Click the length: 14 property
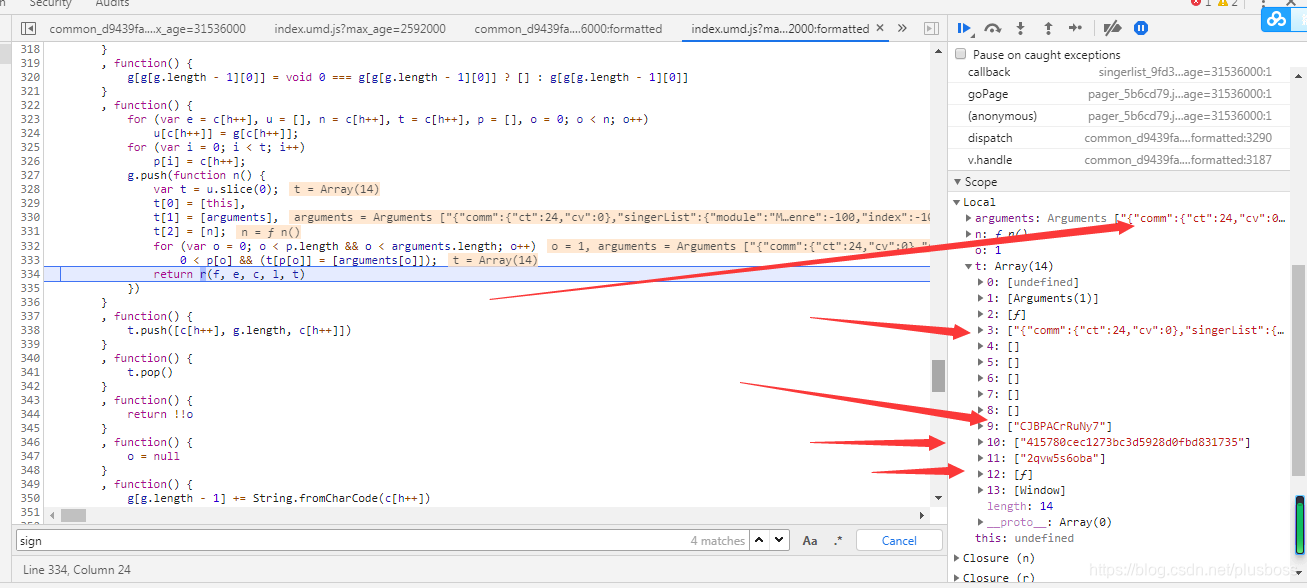 [1021, 506]
